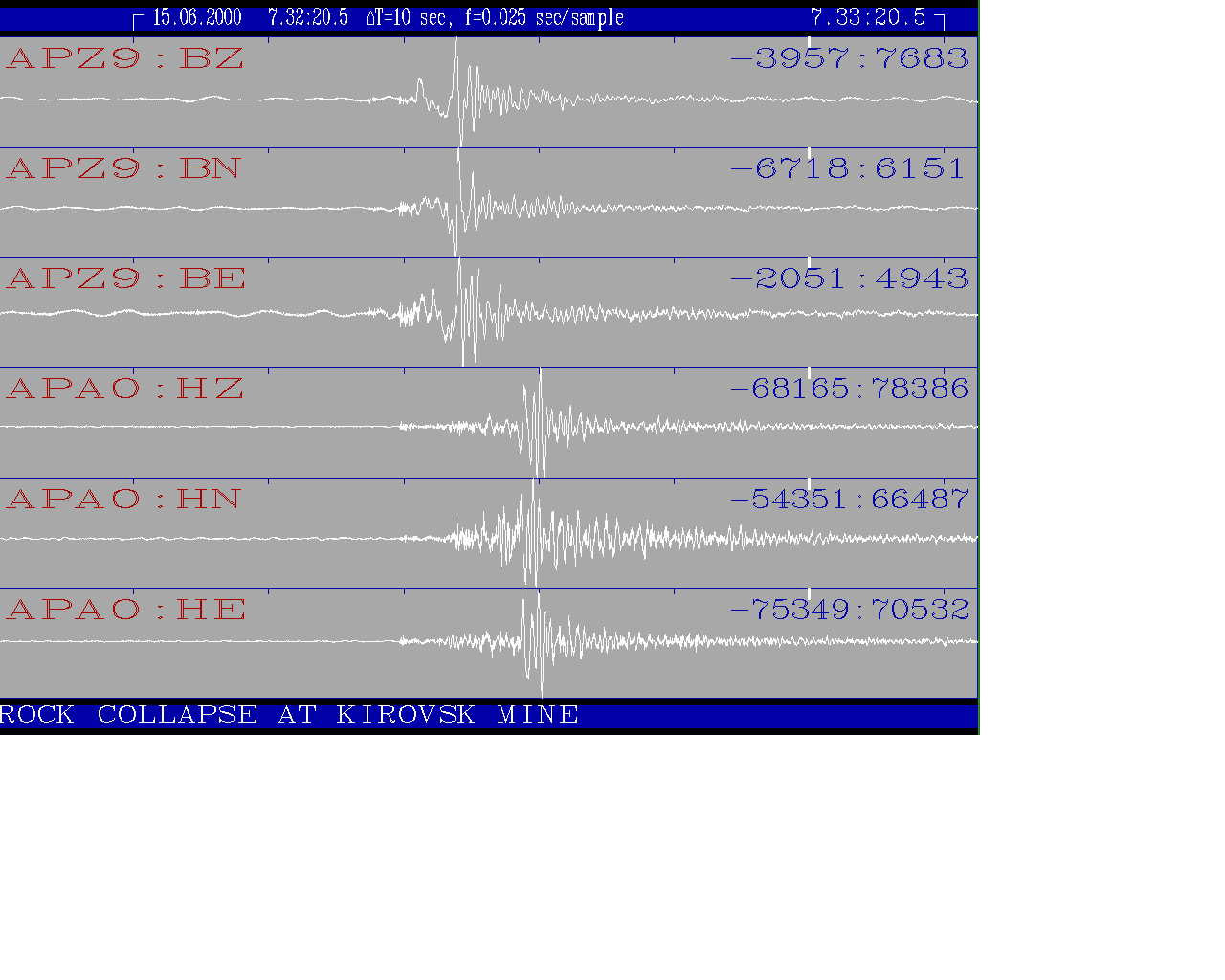Select the APAO:HE channel label
Image resolution: width=1225 pixels, height=980 pixels.
coord(126,610)
